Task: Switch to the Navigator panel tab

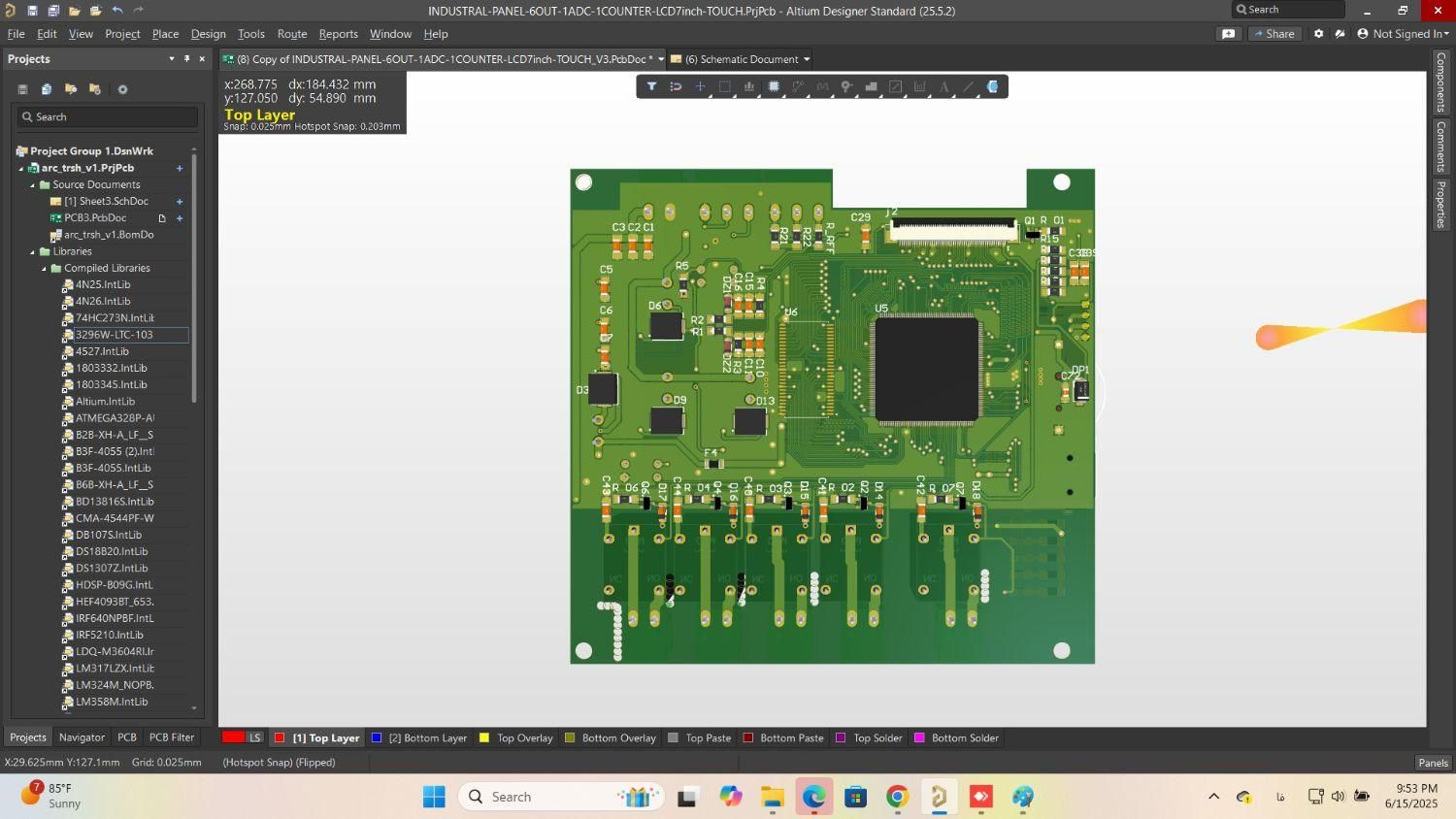Action: pos(82,737)
